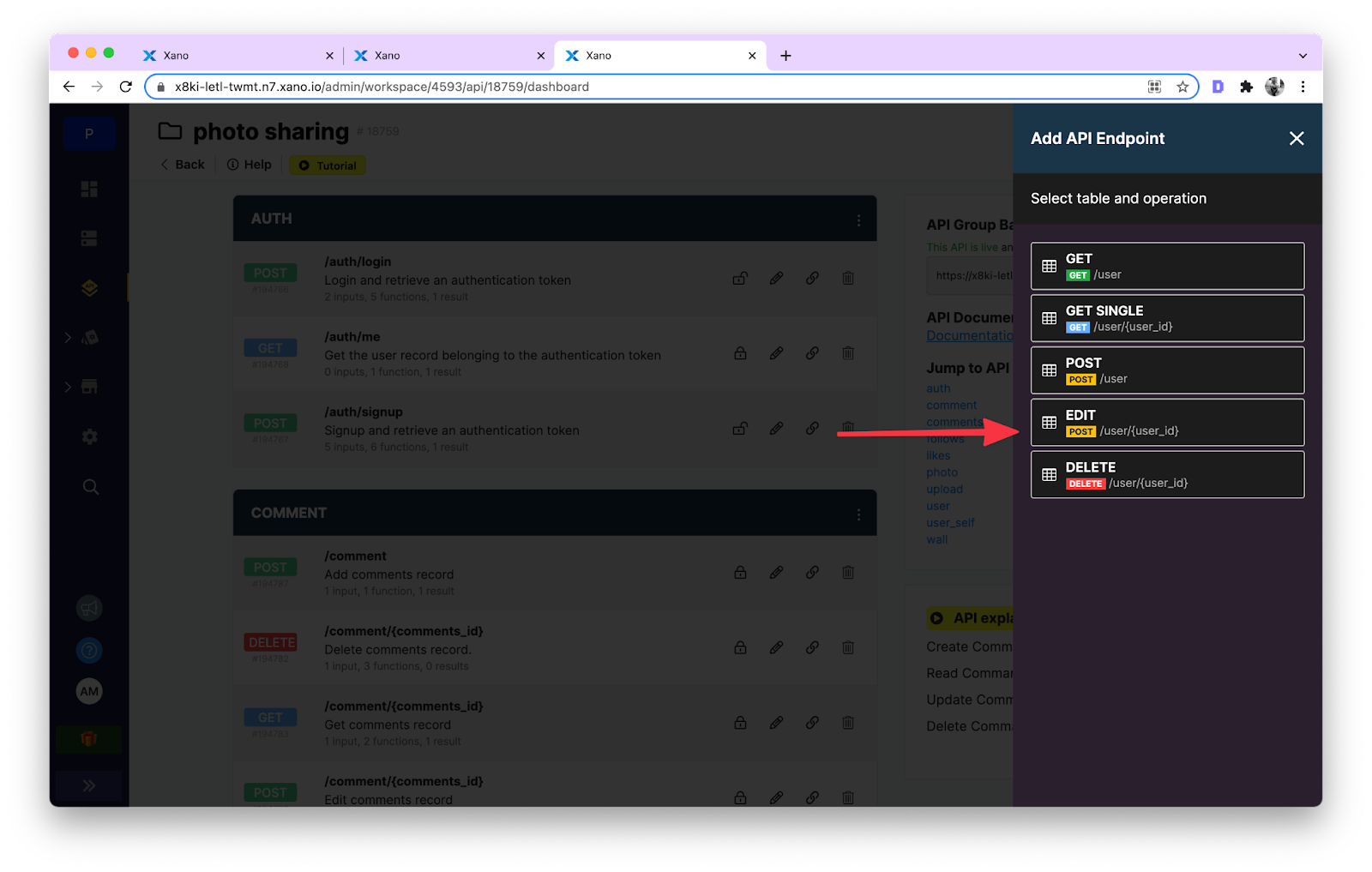Copy link for /auth/me endpoint

click(812, 353)
